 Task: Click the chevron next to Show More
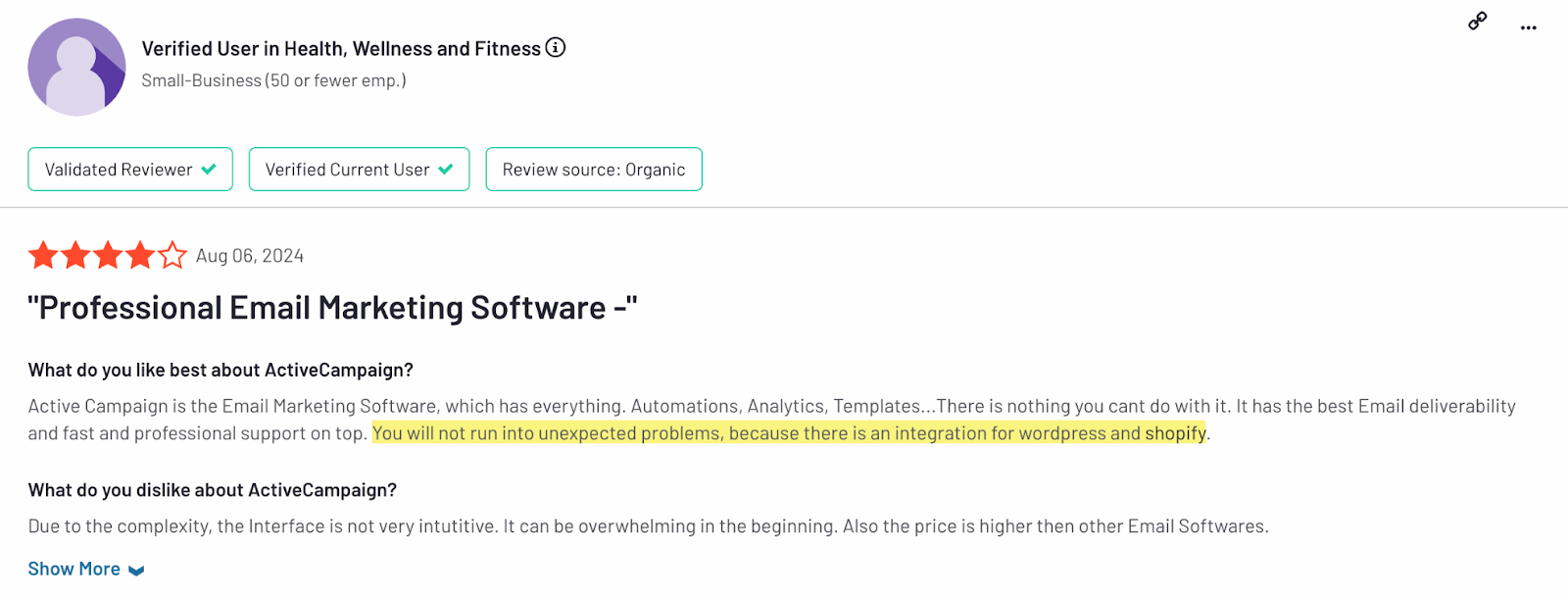point(136,571)
